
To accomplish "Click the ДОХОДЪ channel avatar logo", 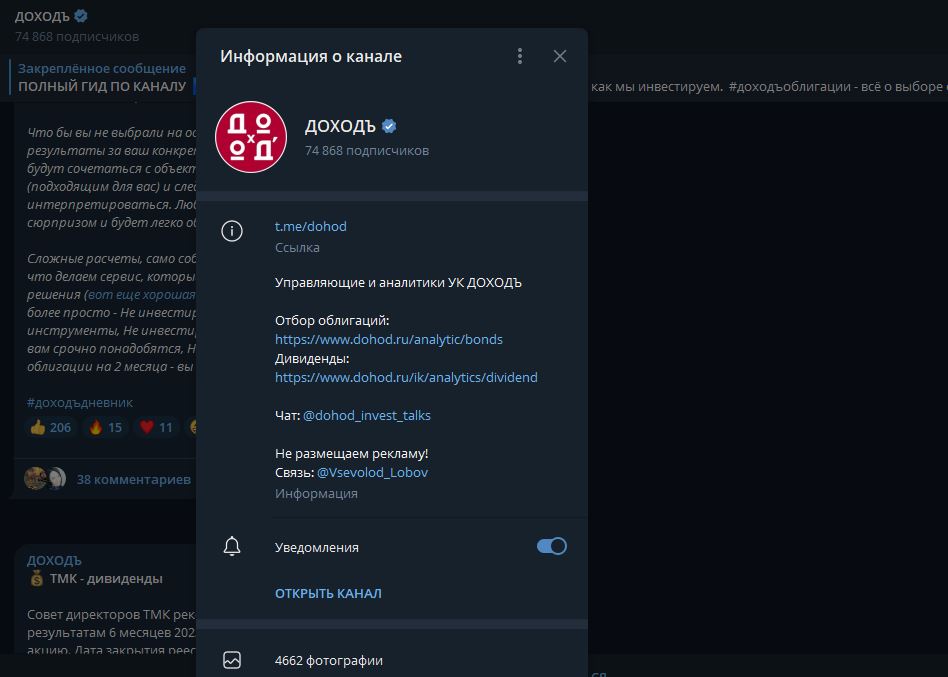I will 250,137.
